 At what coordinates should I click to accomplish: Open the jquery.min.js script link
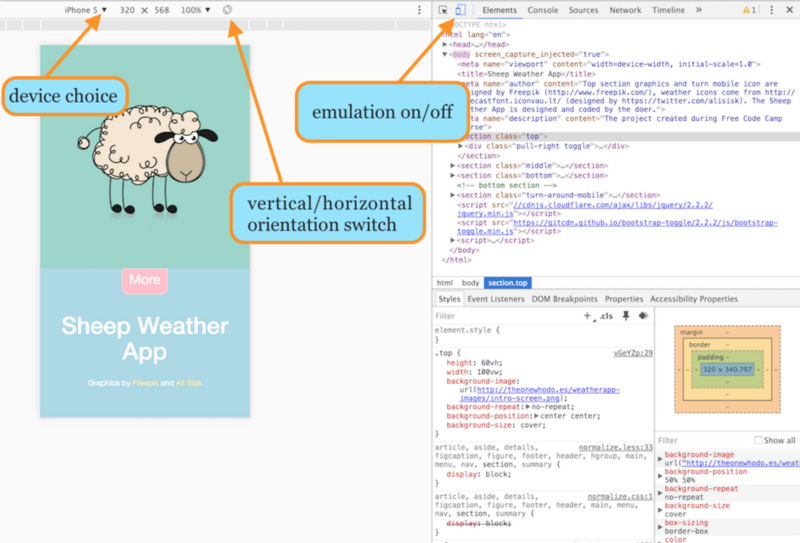pos(584,209)
